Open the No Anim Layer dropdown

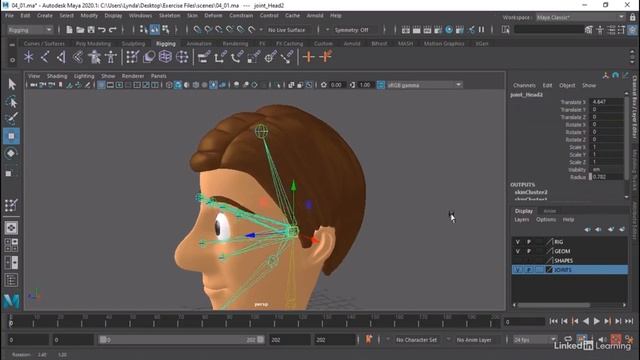click(473, 340)
